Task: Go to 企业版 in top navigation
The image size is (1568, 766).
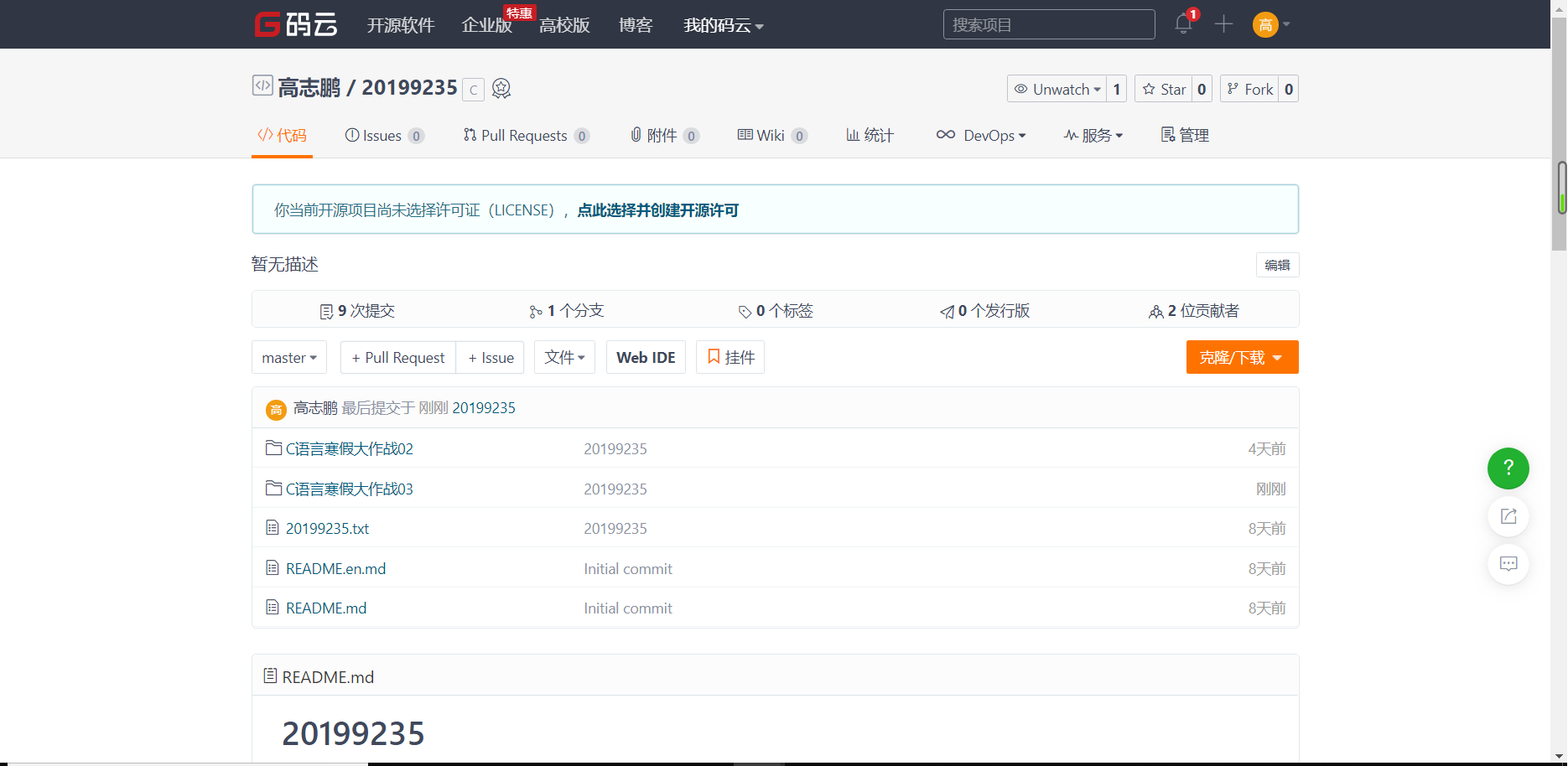Action: 487,25
